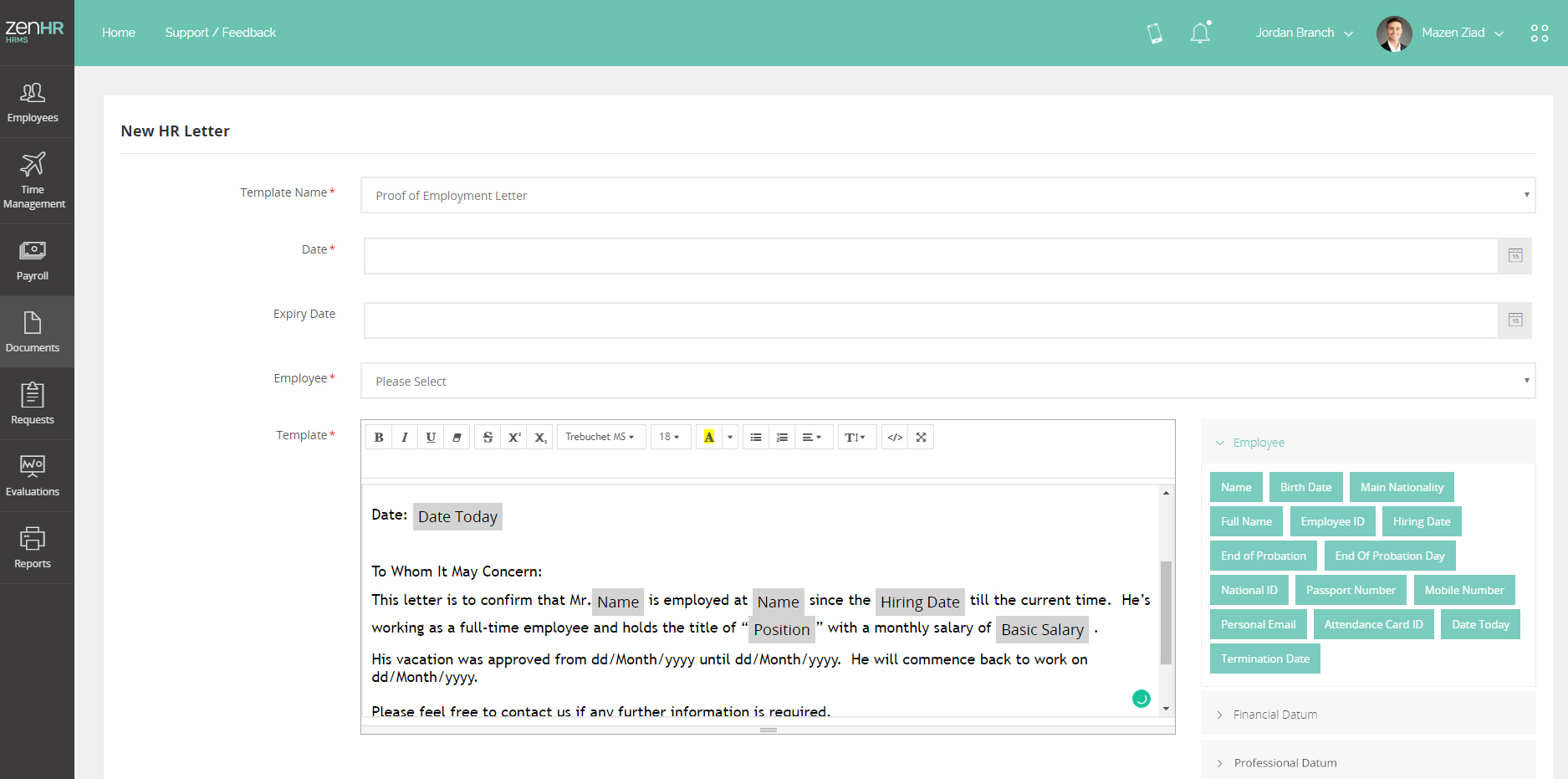The image size is (1568, 779).
Task: Open the Trebuchet MS font dropdown
Action: click(x=600, y=437)
